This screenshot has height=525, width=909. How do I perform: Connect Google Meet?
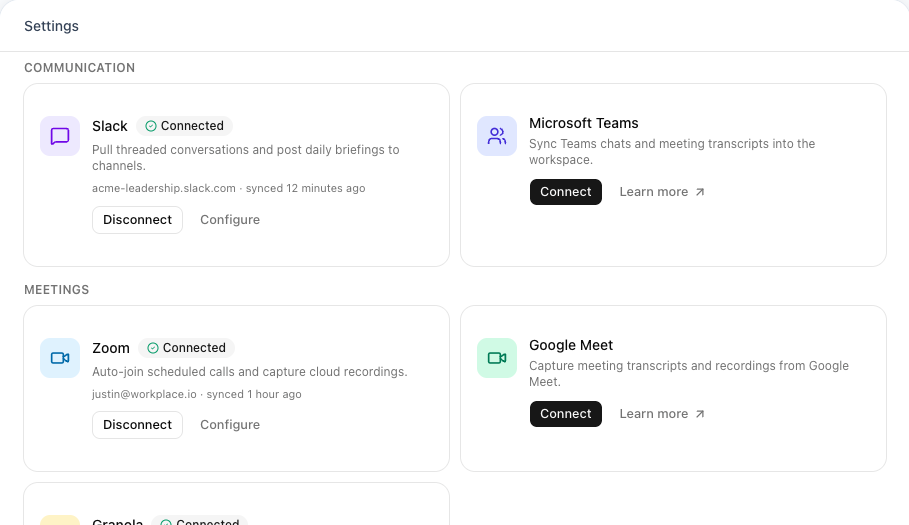point(566,414)
